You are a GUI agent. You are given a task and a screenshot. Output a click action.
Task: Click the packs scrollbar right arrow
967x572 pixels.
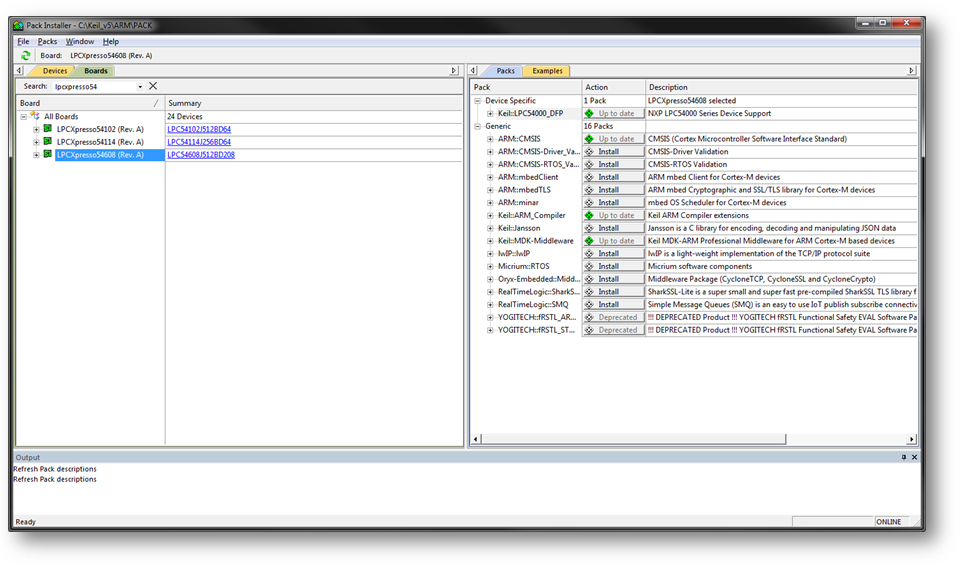911,439
